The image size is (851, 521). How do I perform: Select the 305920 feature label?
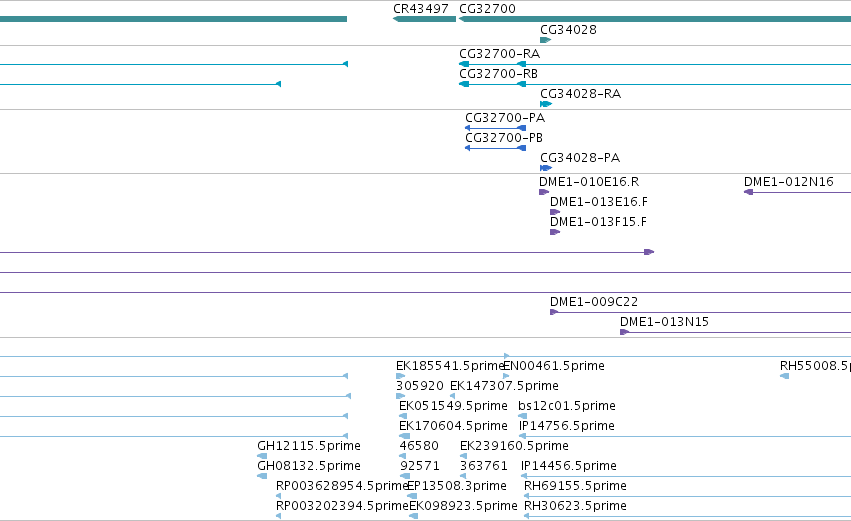point(420,386)
